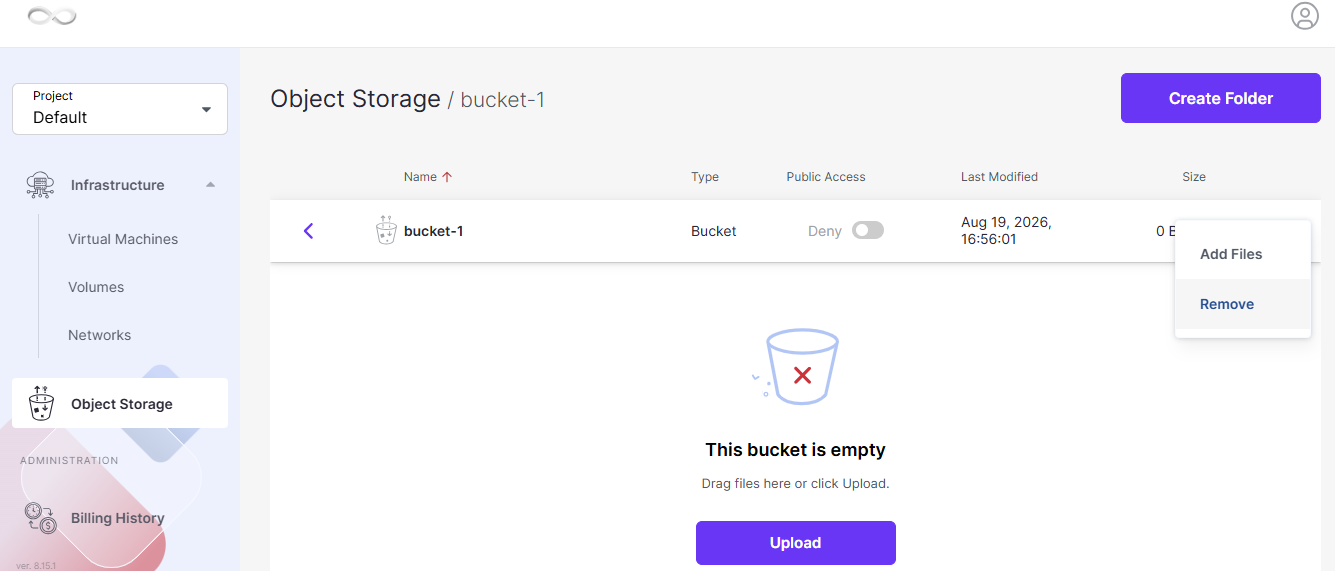Open Volumes in sidebar
Viewport: 1335px width, 571px height.
coord(96,287)
